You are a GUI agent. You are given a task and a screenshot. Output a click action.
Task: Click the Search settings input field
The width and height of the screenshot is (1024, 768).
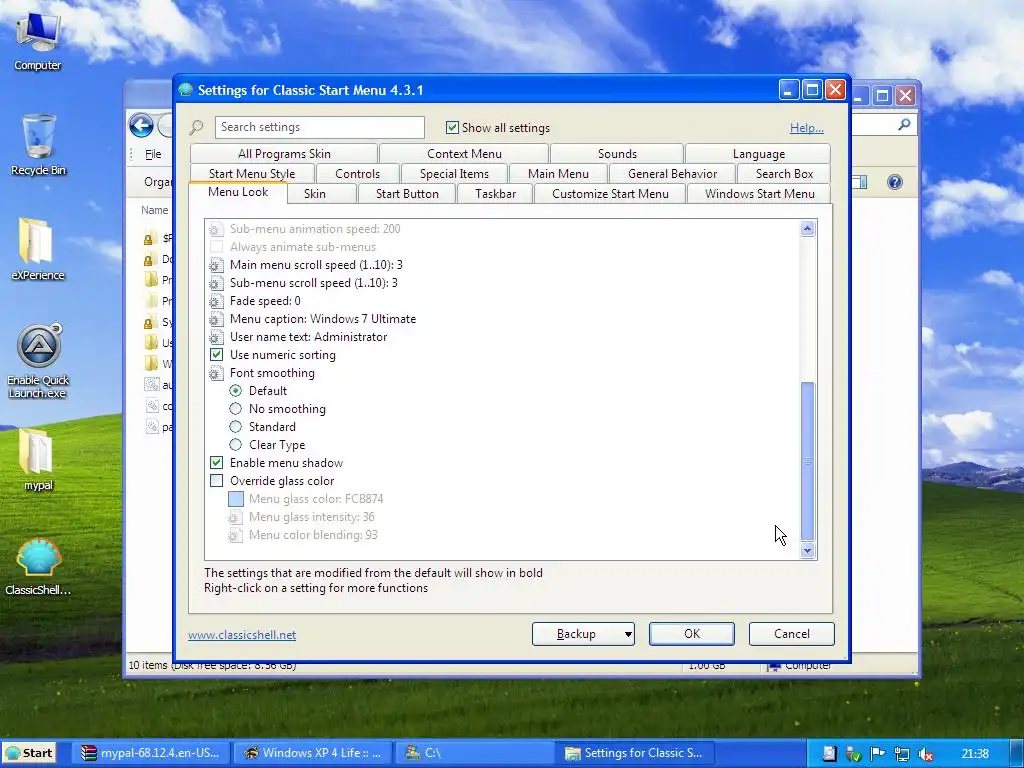pos(319,127)
